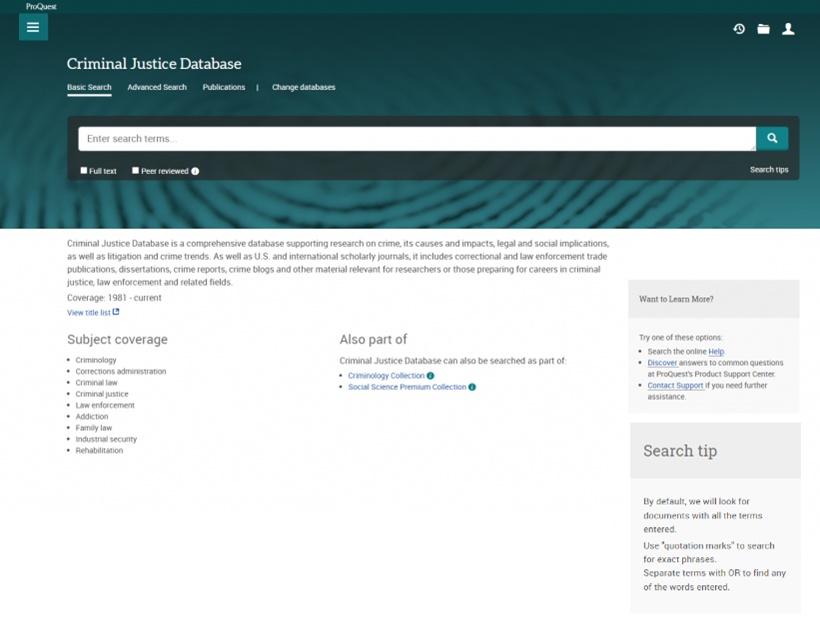Open the hamburger navigation menu
820x625 pixels.
click(x=33, y=27)
